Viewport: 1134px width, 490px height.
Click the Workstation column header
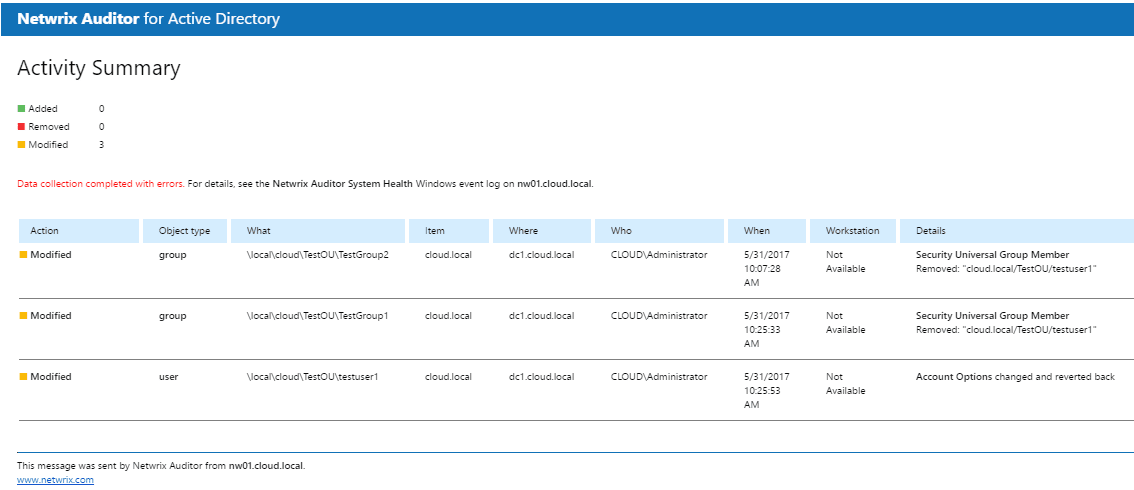click(x=852, y=231)
